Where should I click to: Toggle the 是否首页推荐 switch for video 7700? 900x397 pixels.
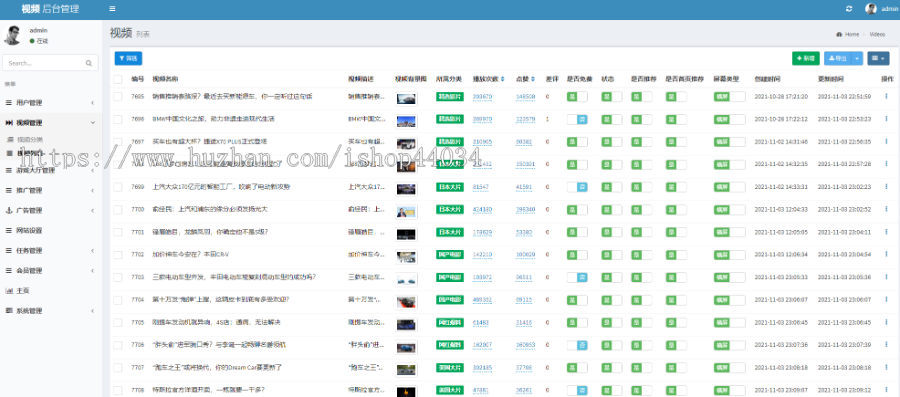(676, 209)
